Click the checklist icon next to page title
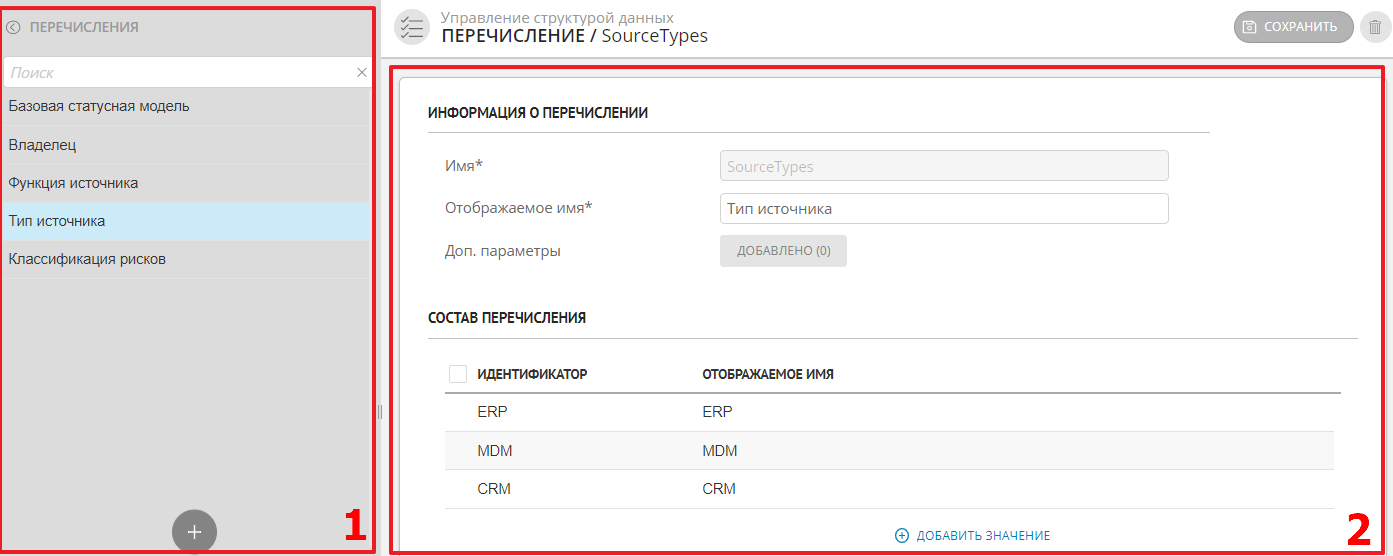 click(410, 27)
